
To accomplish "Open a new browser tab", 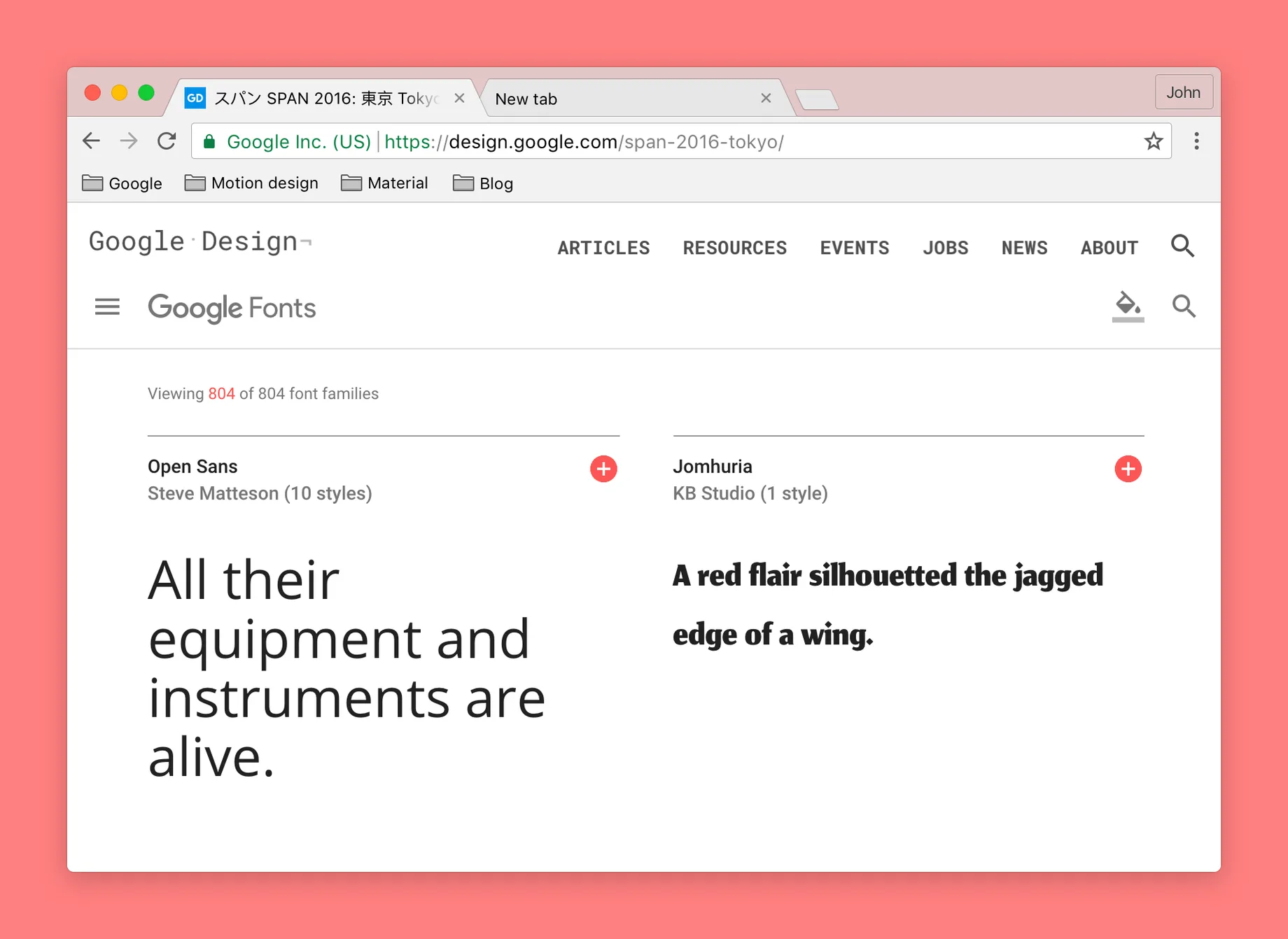I will pyautogui.click(x=817, y=99).
